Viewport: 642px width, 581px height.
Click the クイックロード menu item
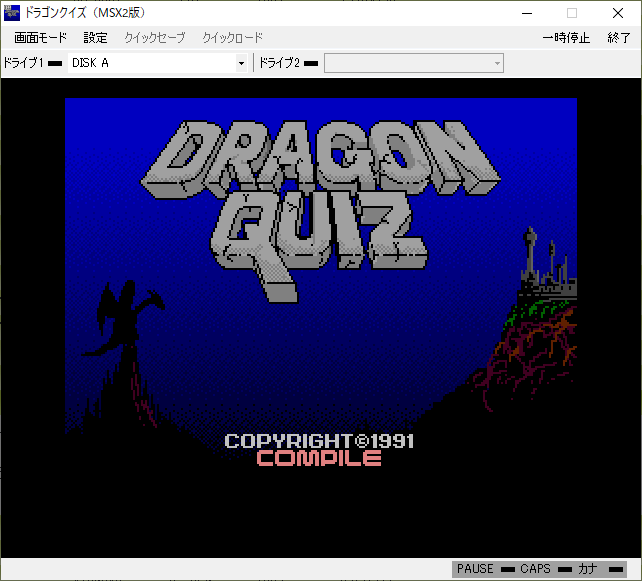pos(233,38)
